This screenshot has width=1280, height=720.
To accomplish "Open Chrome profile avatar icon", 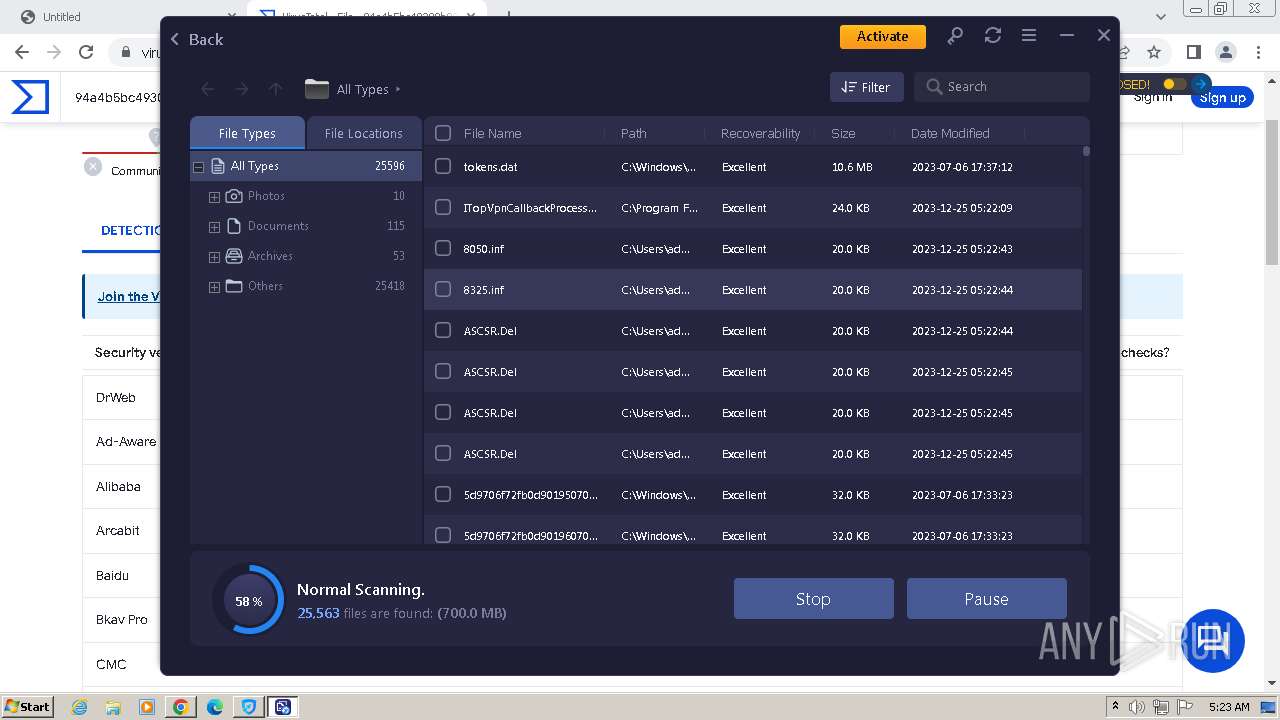I will [1226, 52].
